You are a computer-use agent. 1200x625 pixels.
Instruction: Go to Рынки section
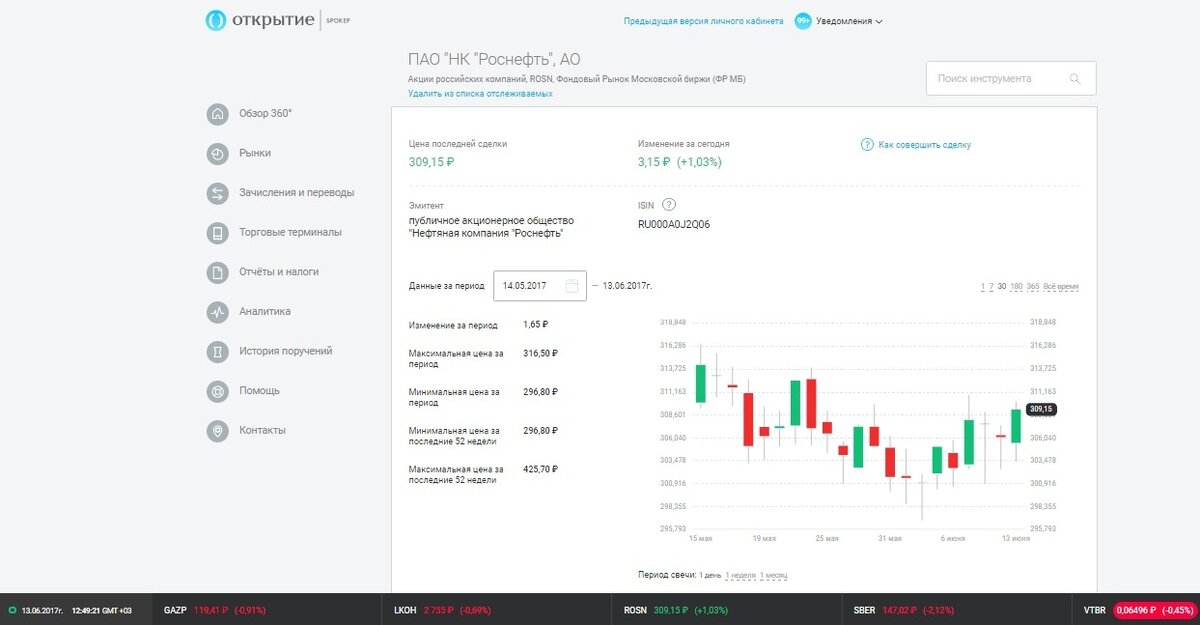(x=255, y=154)
